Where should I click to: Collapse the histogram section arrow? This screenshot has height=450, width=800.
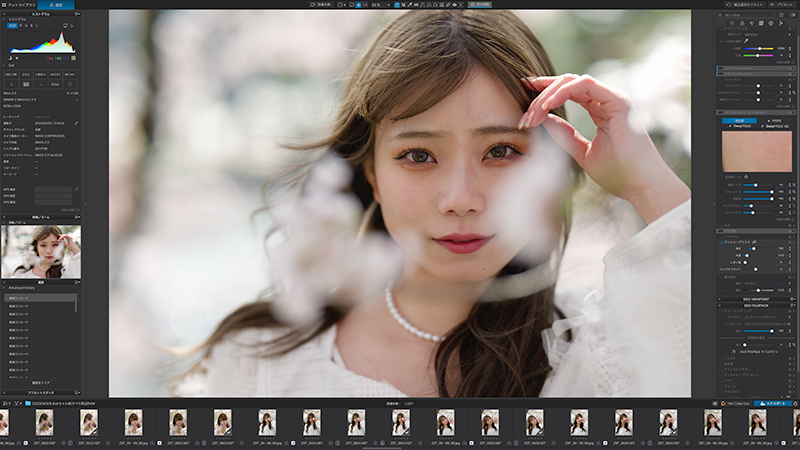[4, 19]
